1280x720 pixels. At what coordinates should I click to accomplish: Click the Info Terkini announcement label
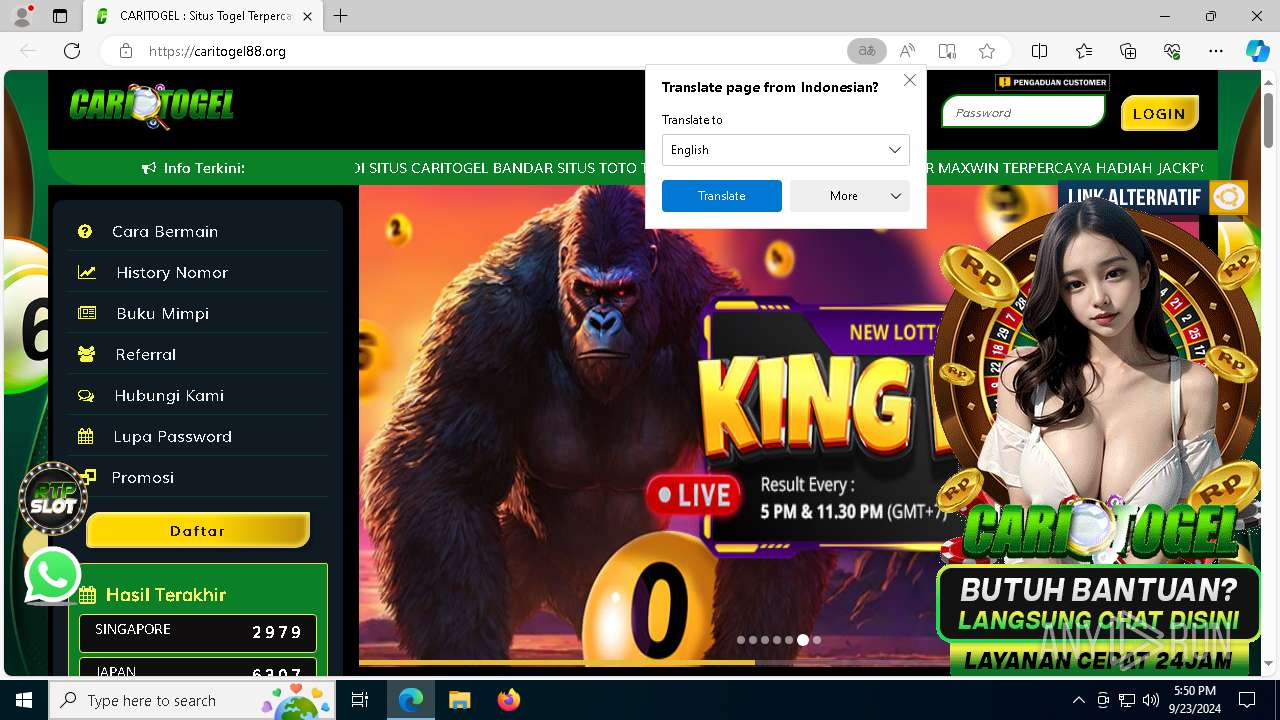(x=193, y=168)
